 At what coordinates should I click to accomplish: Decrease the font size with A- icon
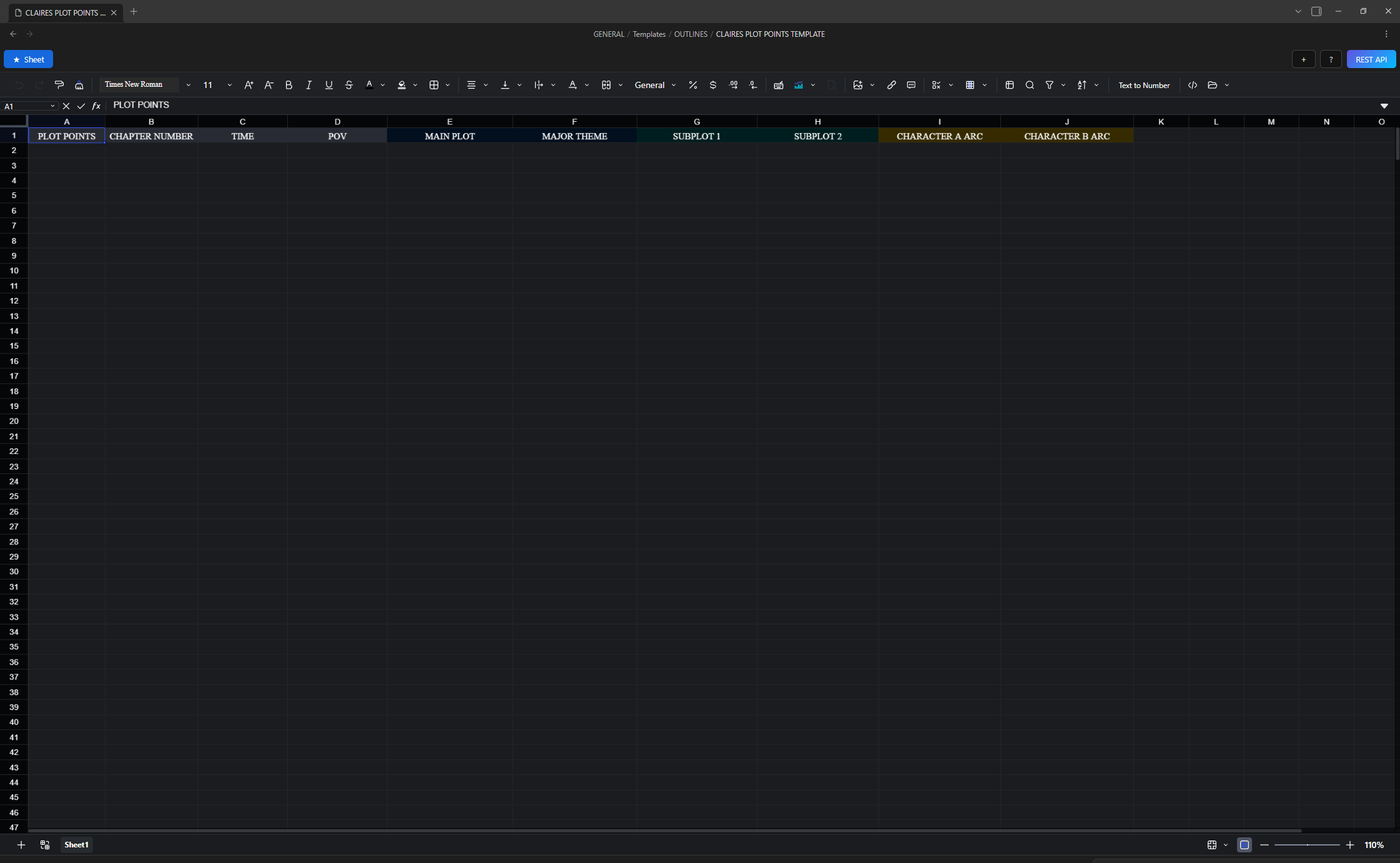click(269, 85)
